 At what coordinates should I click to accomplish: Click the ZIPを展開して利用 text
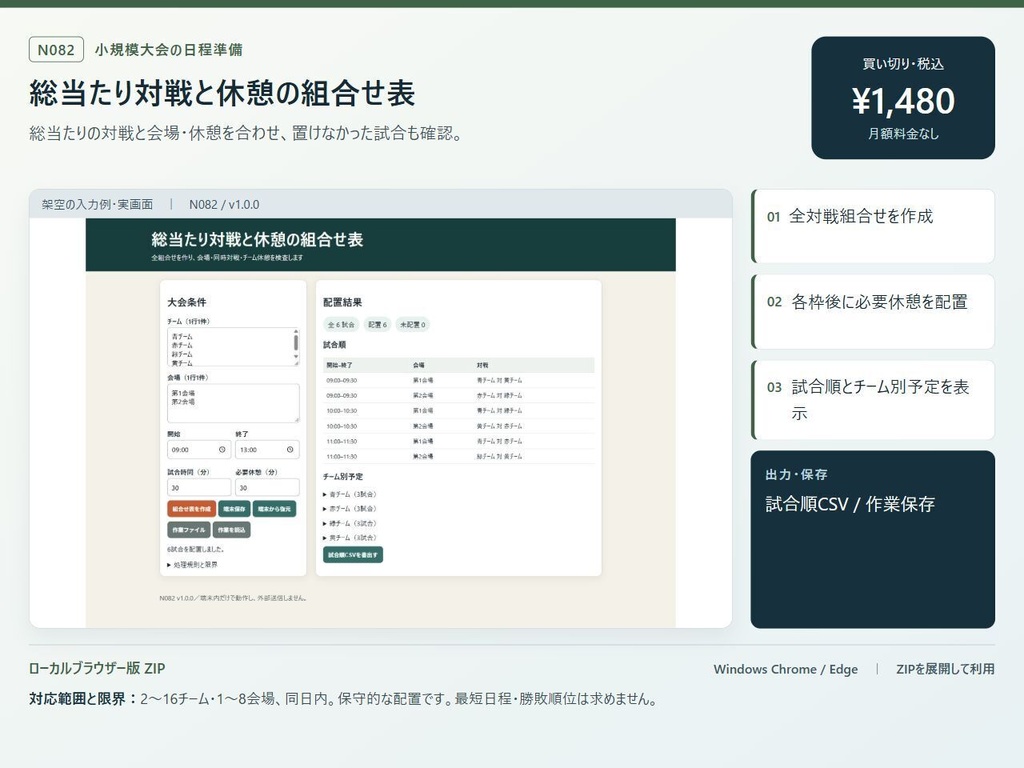[x=946, y=669]
